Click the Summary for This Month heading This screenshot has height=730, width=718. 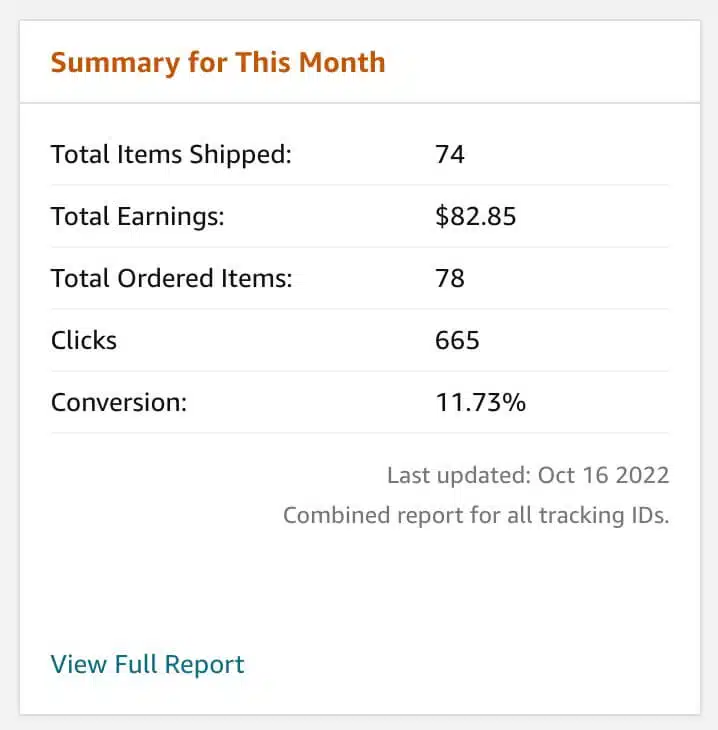pos(218,63)
